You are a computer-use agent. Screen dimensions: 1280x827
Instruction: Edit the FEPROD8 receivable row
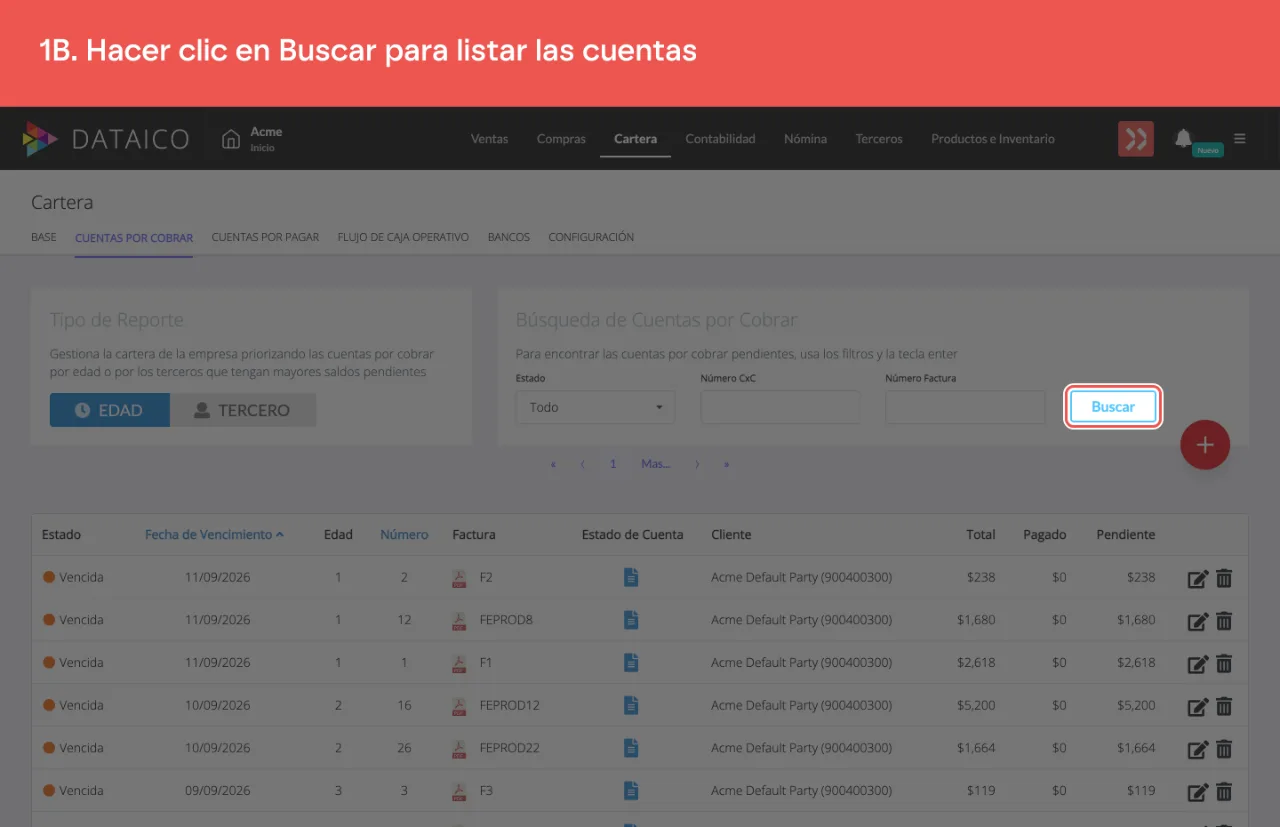pyautogui.click(x=1198, y=621)
